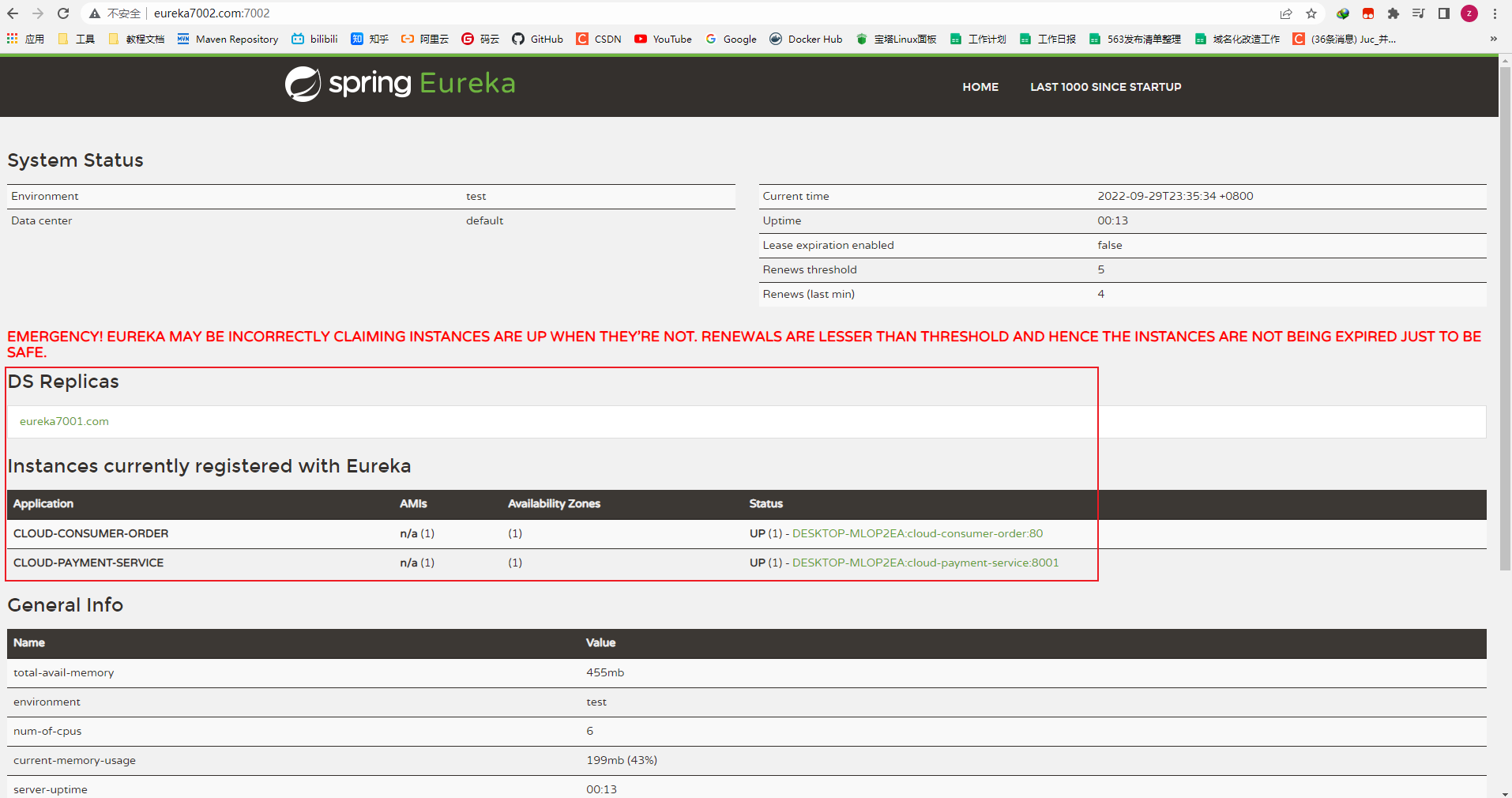Open the 工作日报 sheet bookmark

pyautogui.click(x=1047, y=39)
